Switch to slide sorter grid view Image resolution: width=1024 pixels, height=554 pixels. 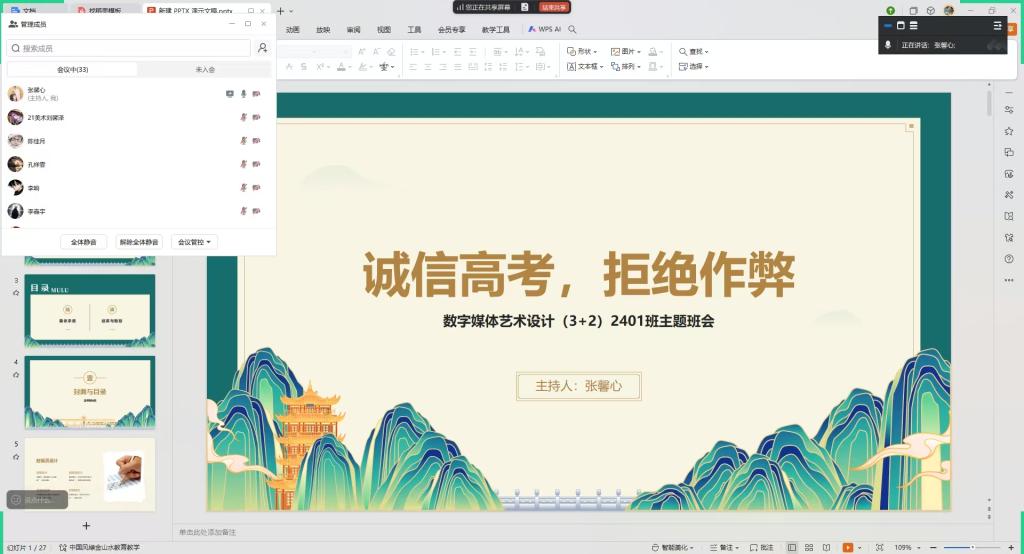click(x=809, y=547)
